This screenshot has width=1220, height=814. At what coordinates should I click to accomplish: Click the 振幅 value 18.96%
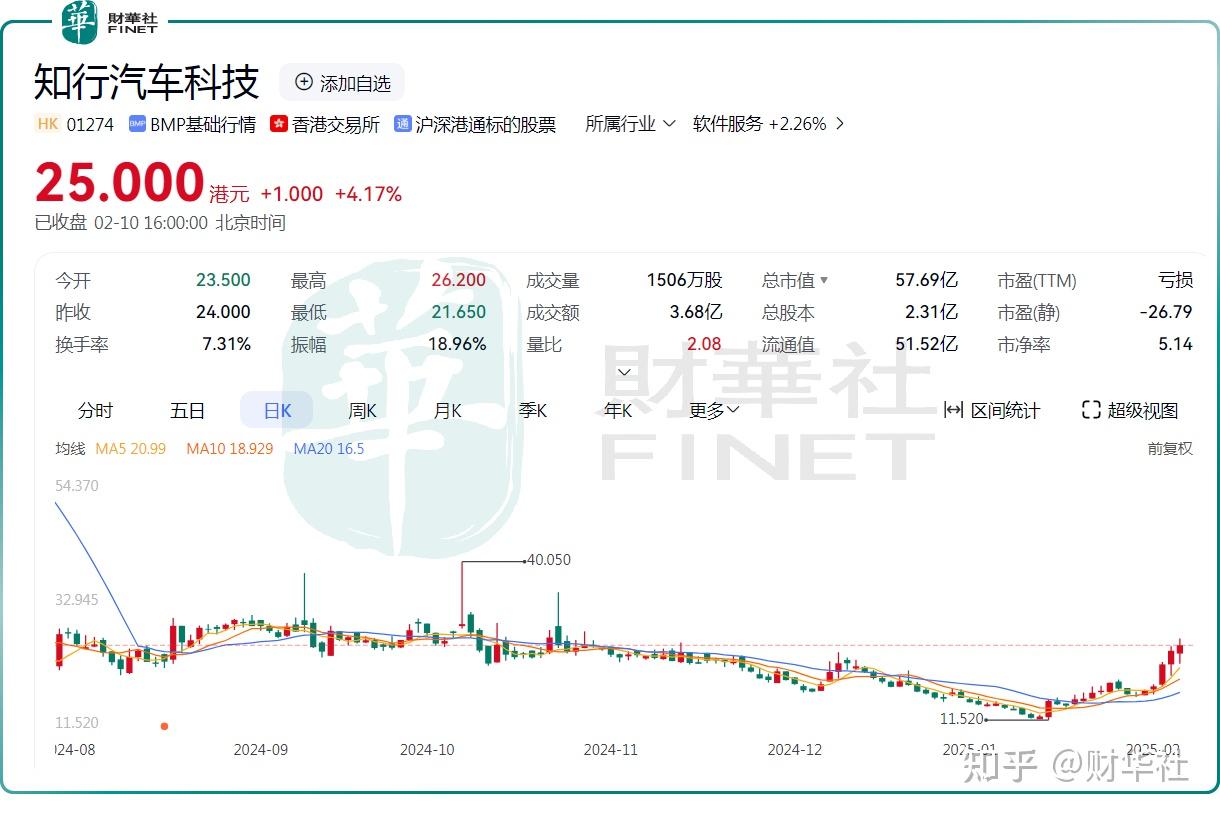pos(459,345)
